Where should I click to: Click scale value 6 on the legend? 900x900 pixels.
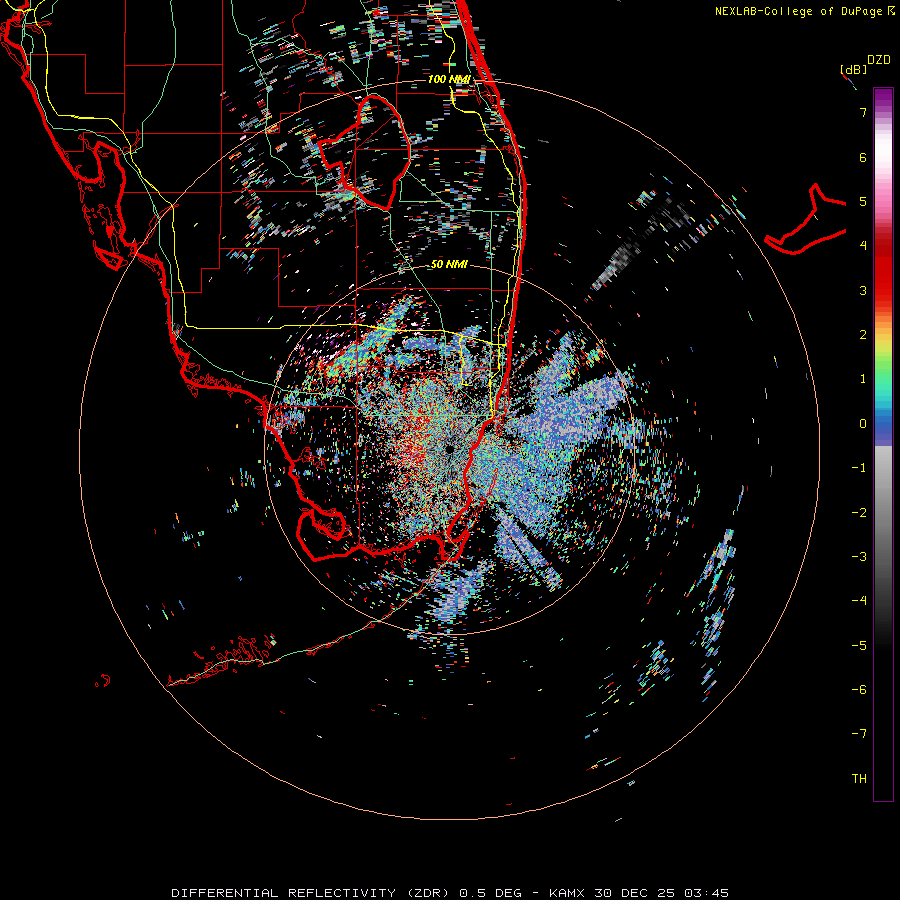(863, 157)
